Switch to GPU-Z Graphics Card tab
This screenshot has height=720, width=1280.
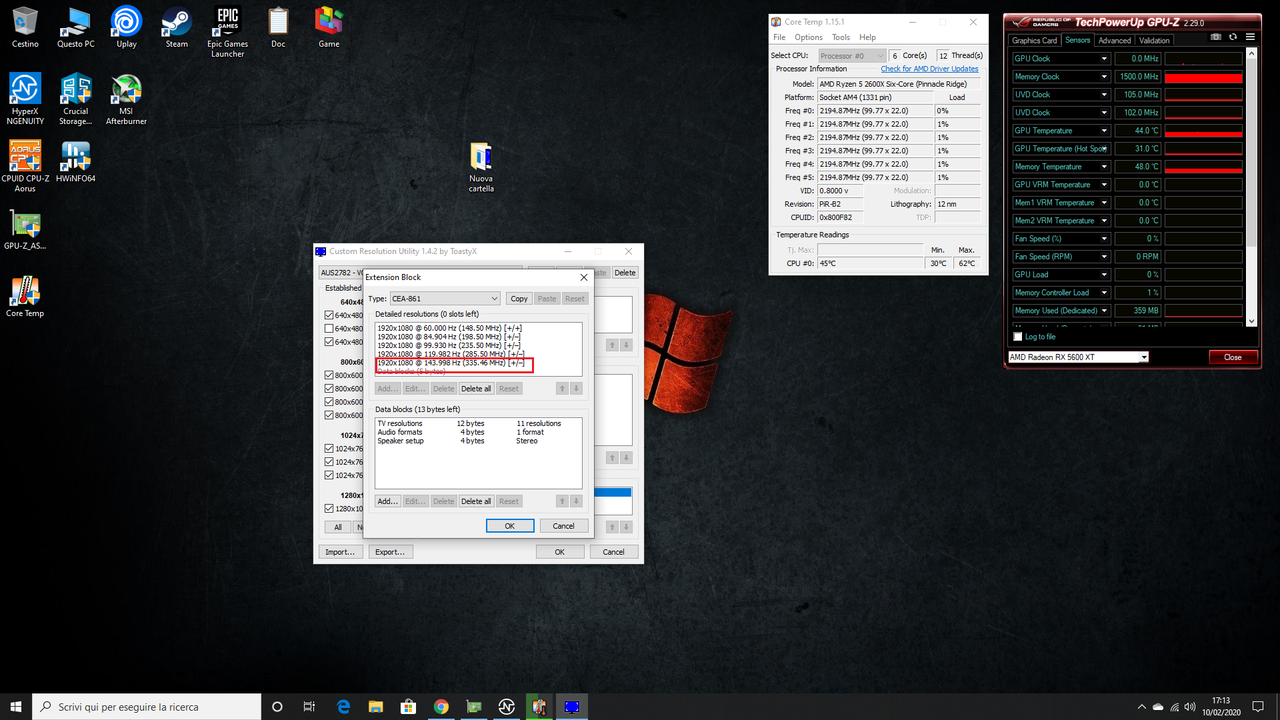[1034, 41]
